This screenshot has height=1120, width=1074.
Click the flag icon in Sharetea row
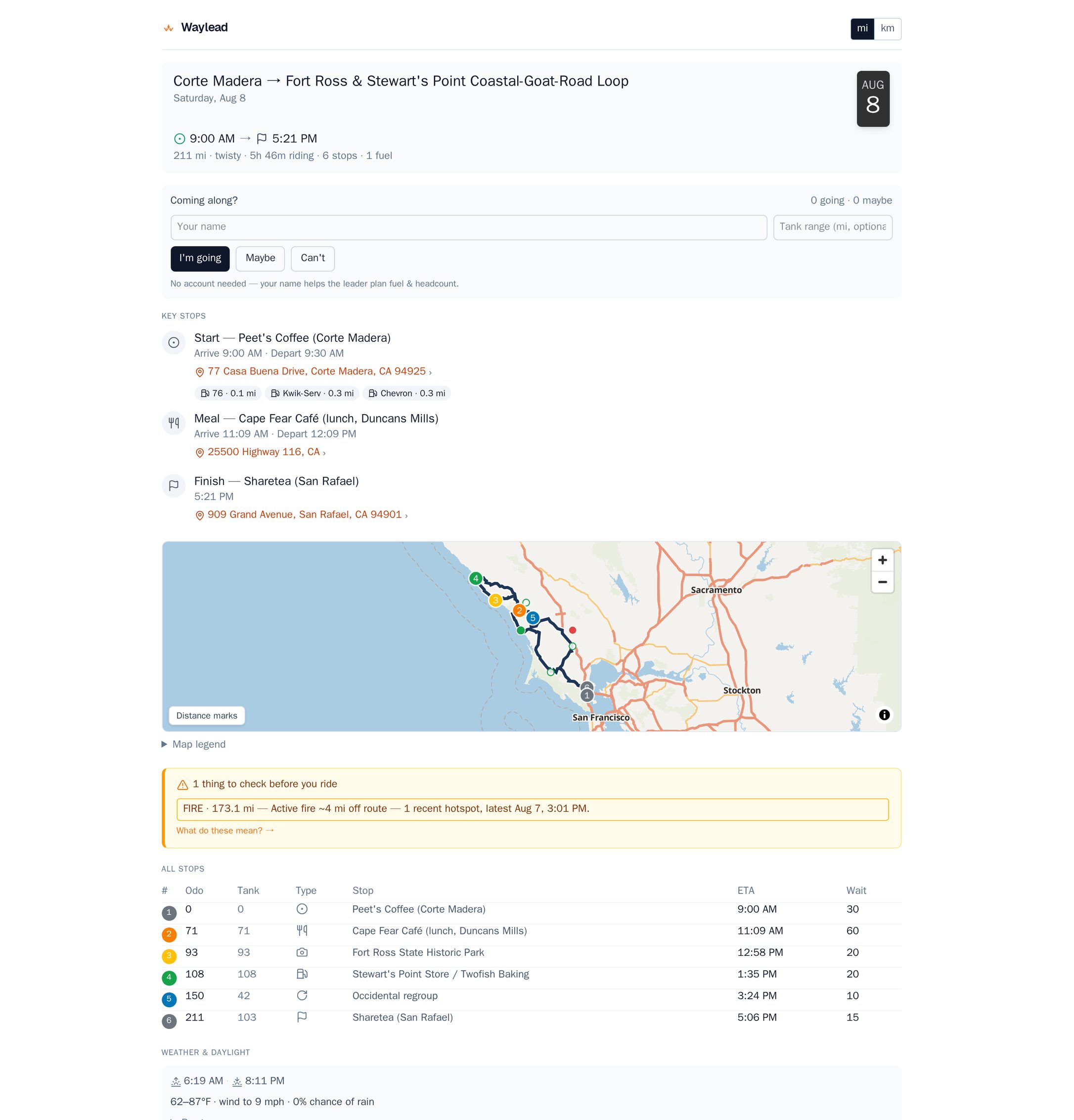[302, 1017]
